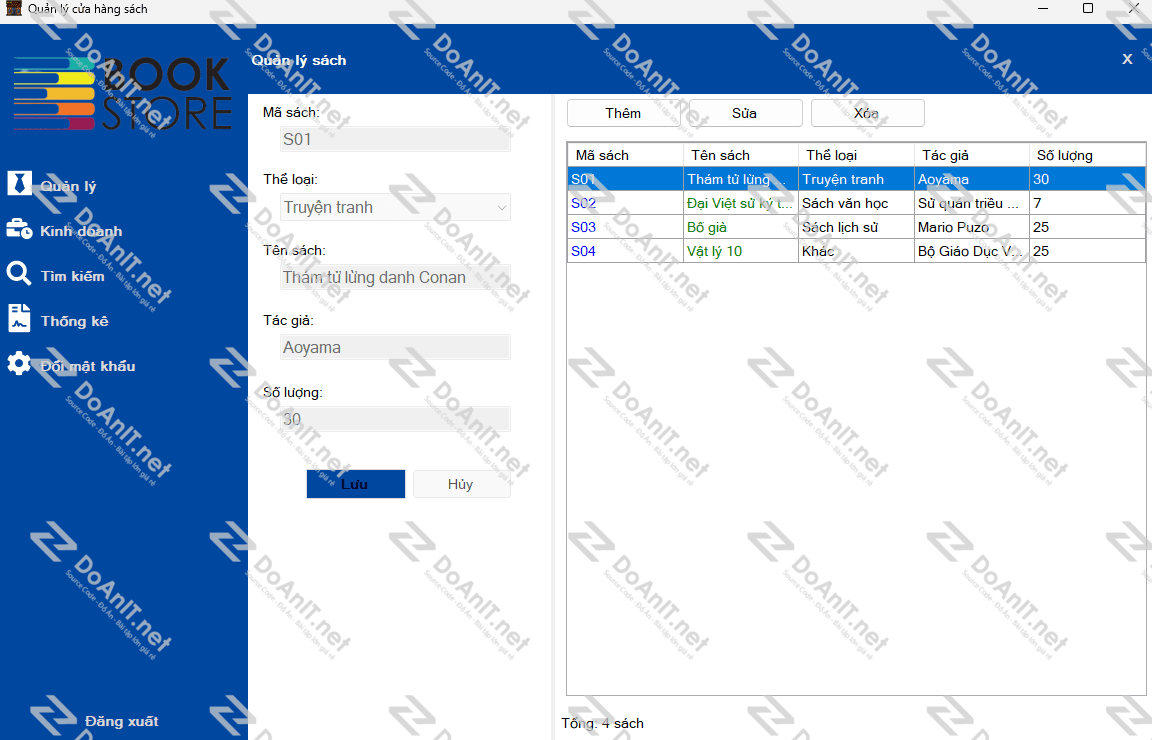Click the Mã sách input field
Screen dimensions: 1152x740
point(395,139)
